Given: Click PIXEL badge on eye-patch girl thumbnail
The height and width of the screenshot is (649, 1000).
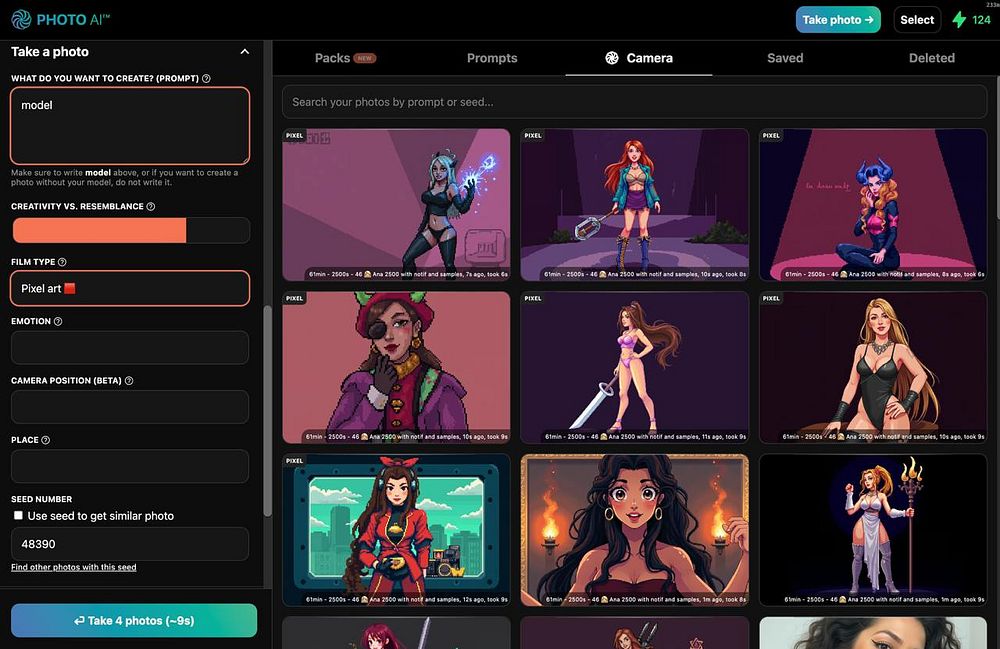Looking at the screenshot, I should pos(295,298).
